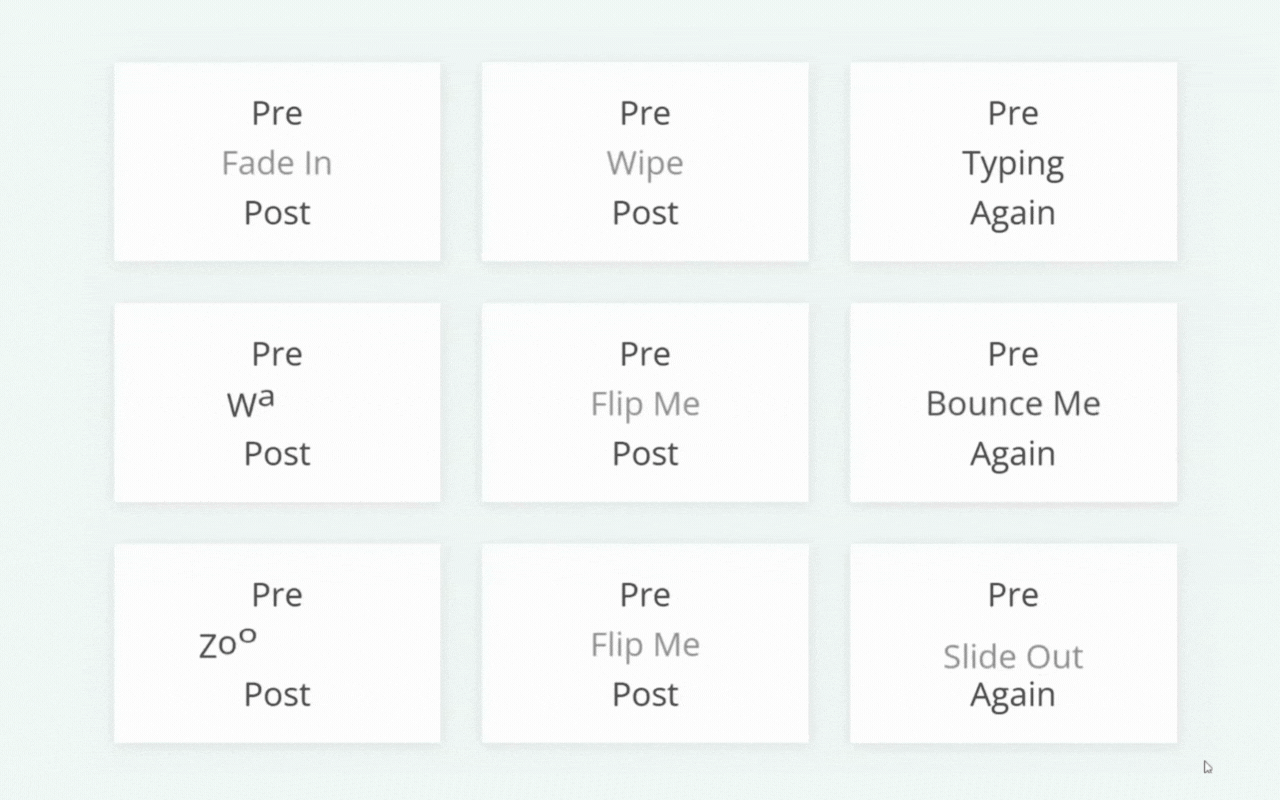The image size is (1280, 800).
Task: Click the partially animated Zoo text
Action: tap(228, 643)
